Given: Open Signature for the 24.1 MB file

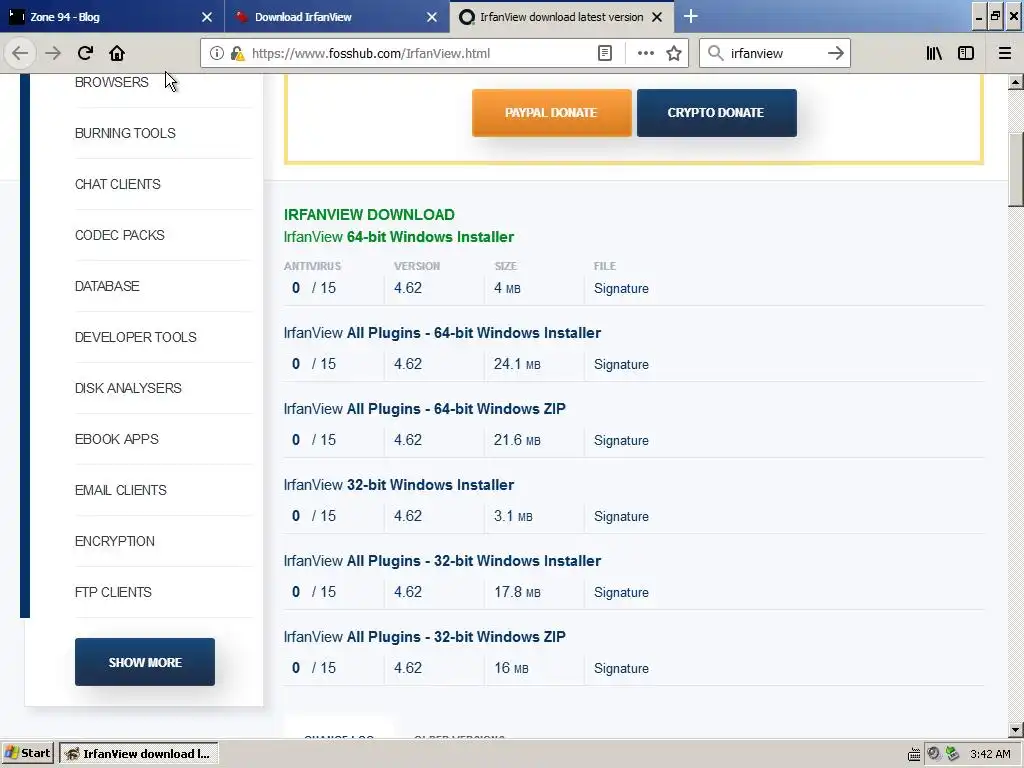Looking at the screenshot, I should [x=621, y=364].
